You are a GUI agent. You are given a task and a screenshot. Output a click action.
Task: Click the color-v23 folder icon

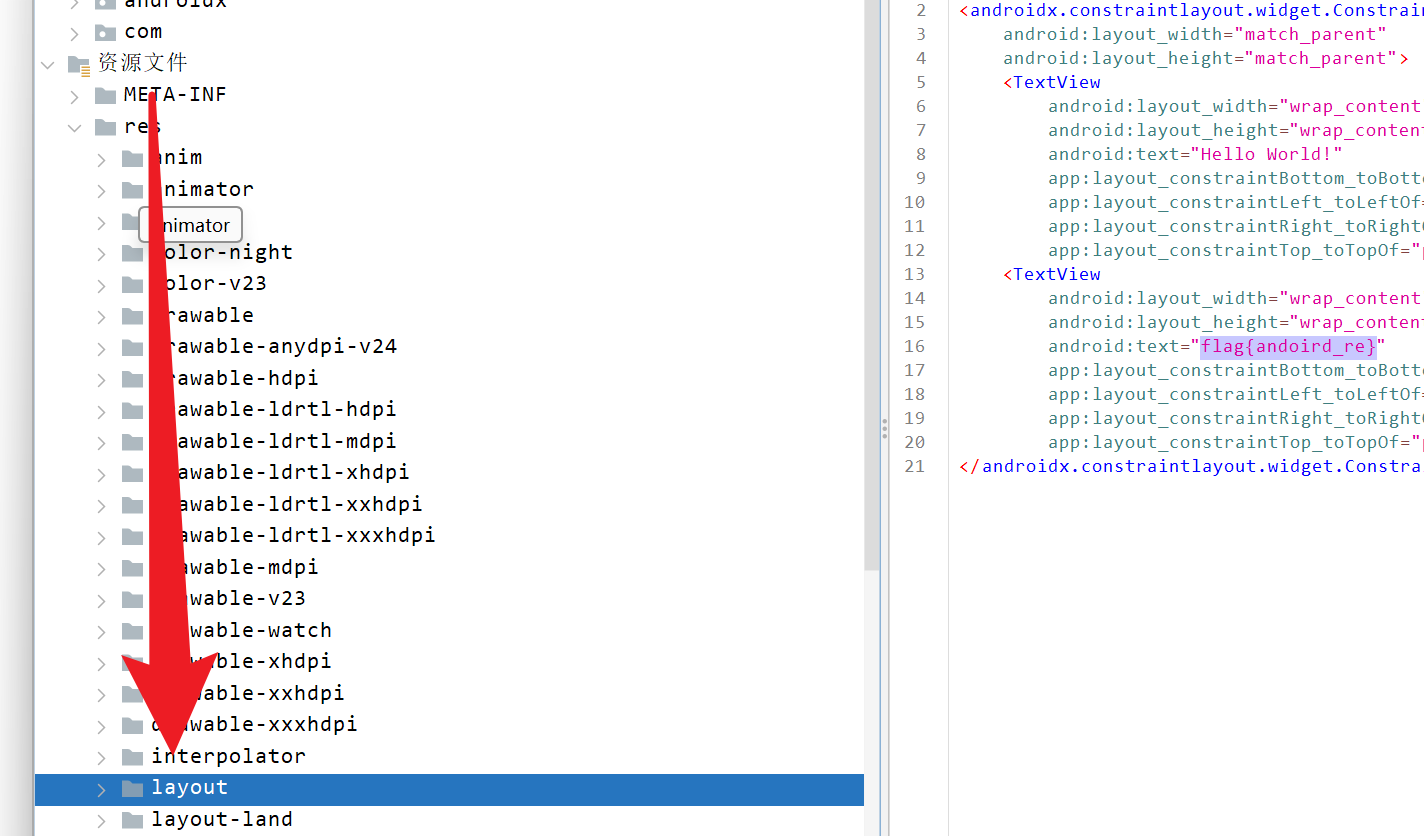click(132, 284)
